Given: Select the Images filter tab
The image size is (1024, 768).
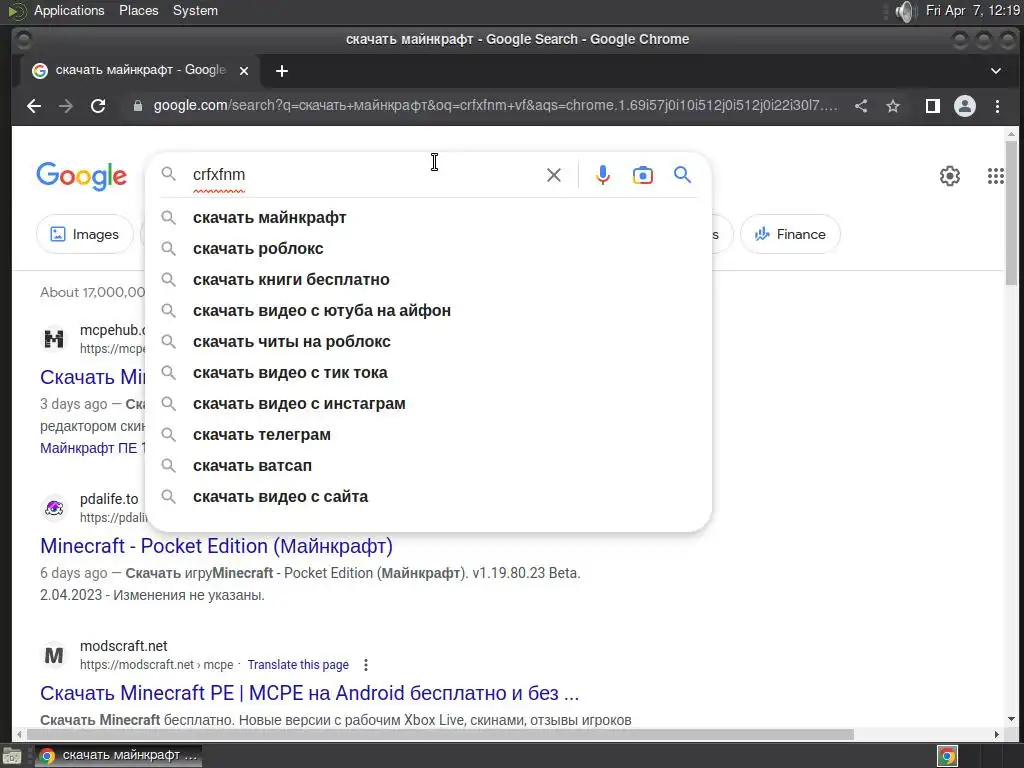Looking at the screenshot, I should [x=85, y=234].
